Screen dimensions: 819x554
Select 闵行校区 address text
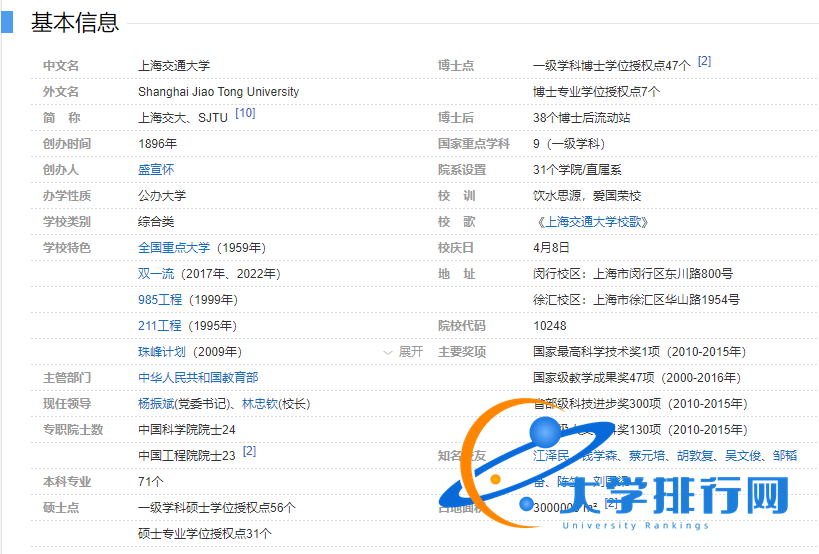pyautogui.click(x=633, y=274)
